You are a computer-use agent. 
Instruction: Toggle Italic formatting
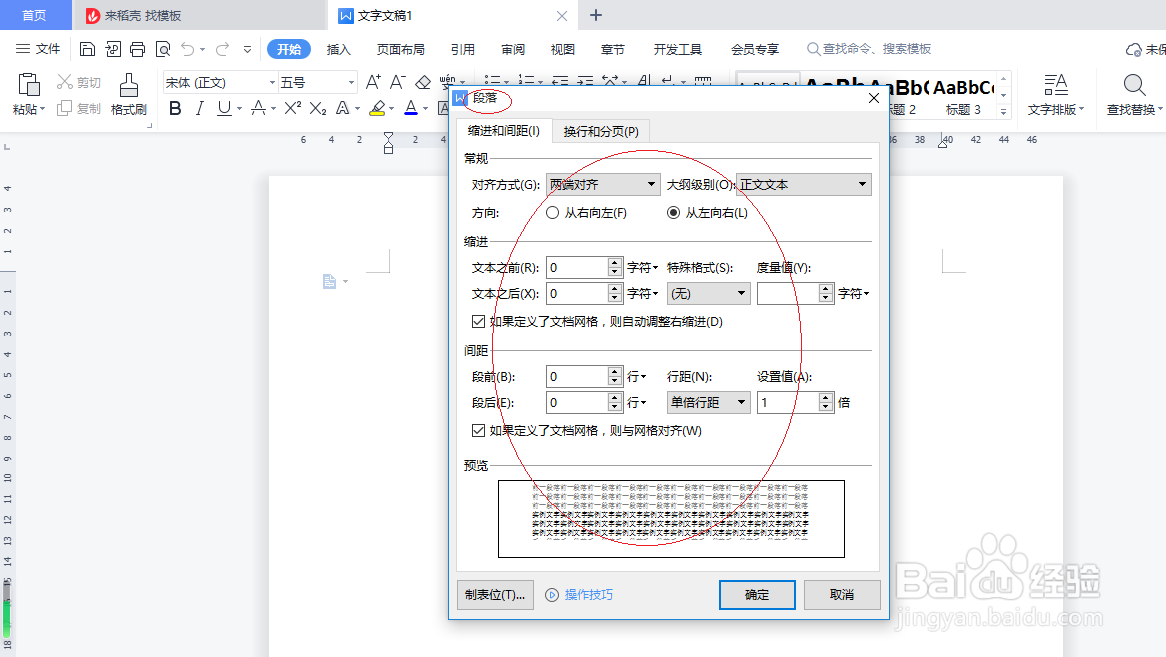tap(198, 106)
